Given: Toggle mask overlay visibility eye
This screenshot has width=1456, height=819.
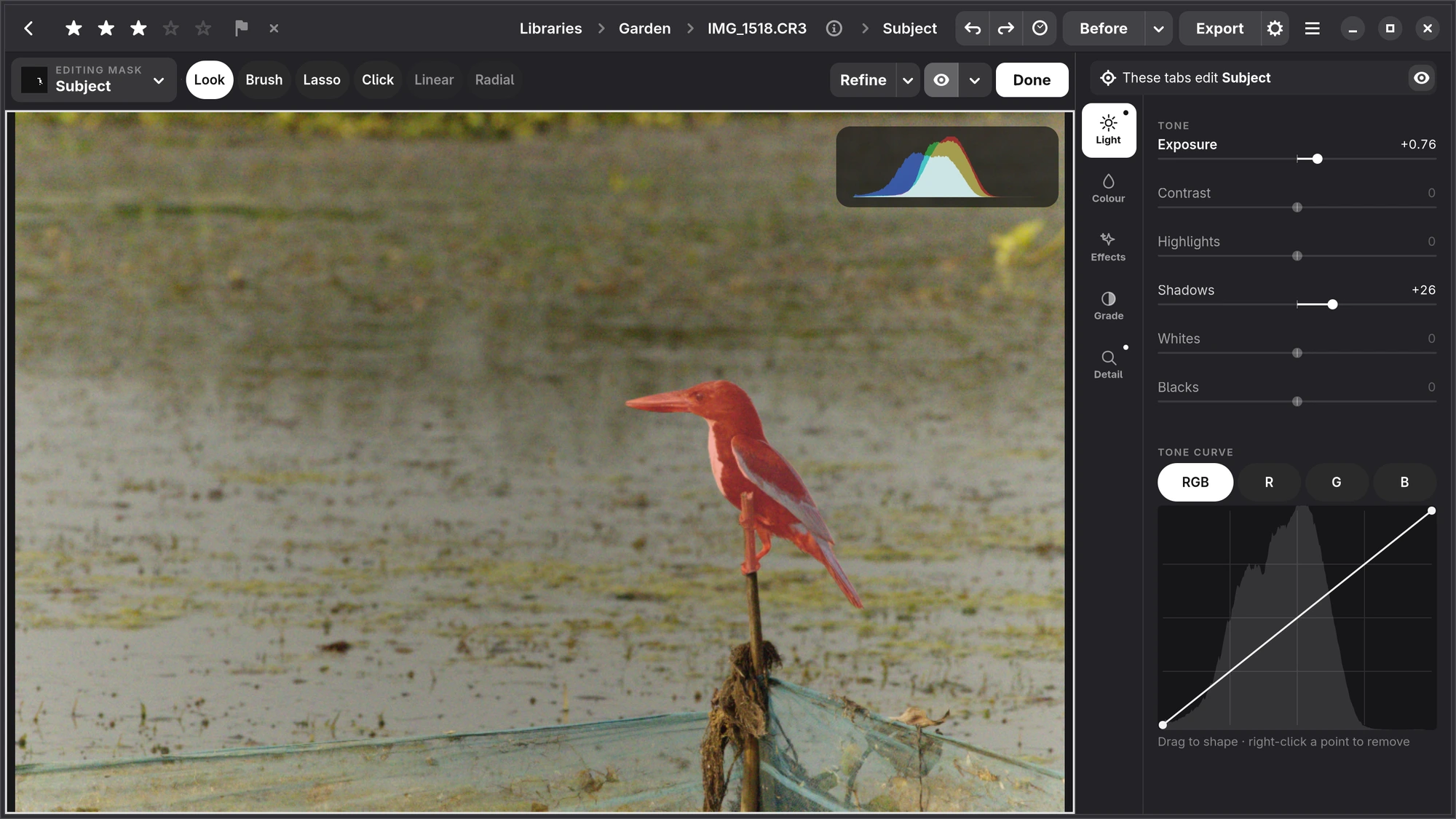Looking at the screenshot, I should click(x=941, y=80).
